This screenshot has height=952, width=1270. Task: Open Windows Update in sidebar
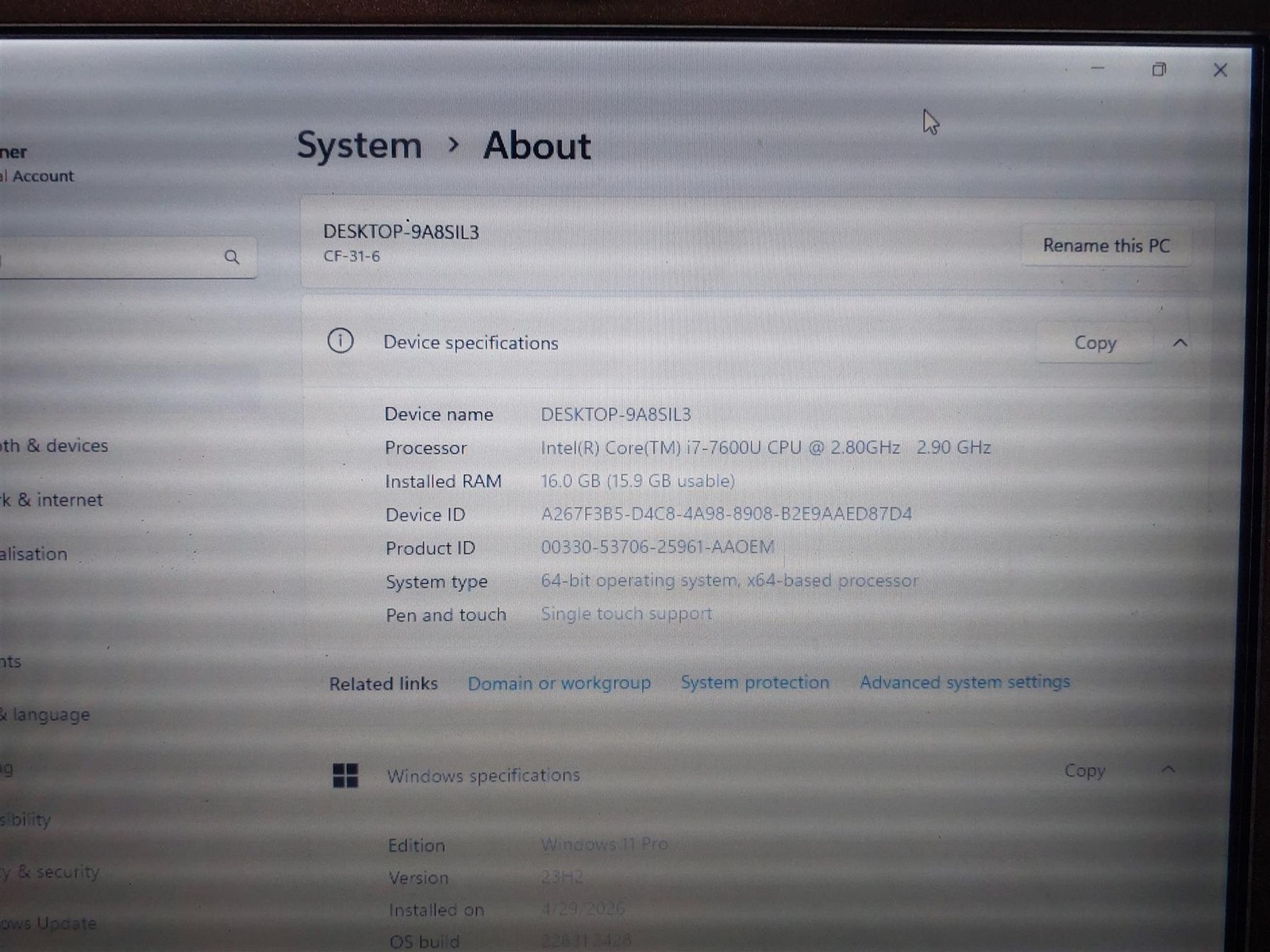pyautogui.click(x=48, y=923)
